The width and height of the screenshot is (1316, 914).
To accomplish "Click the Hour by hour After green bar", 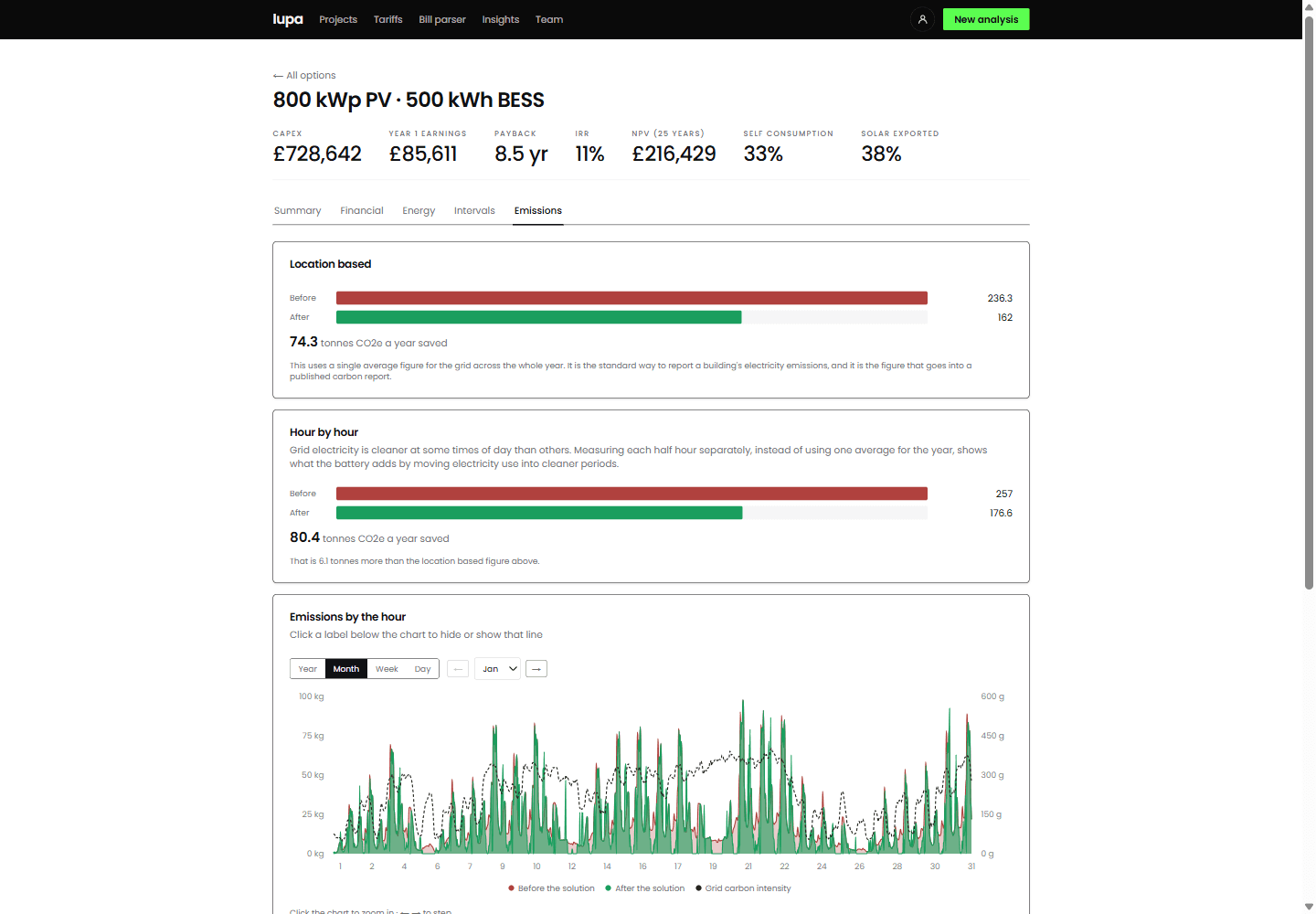I will click(x=539, y=513).
